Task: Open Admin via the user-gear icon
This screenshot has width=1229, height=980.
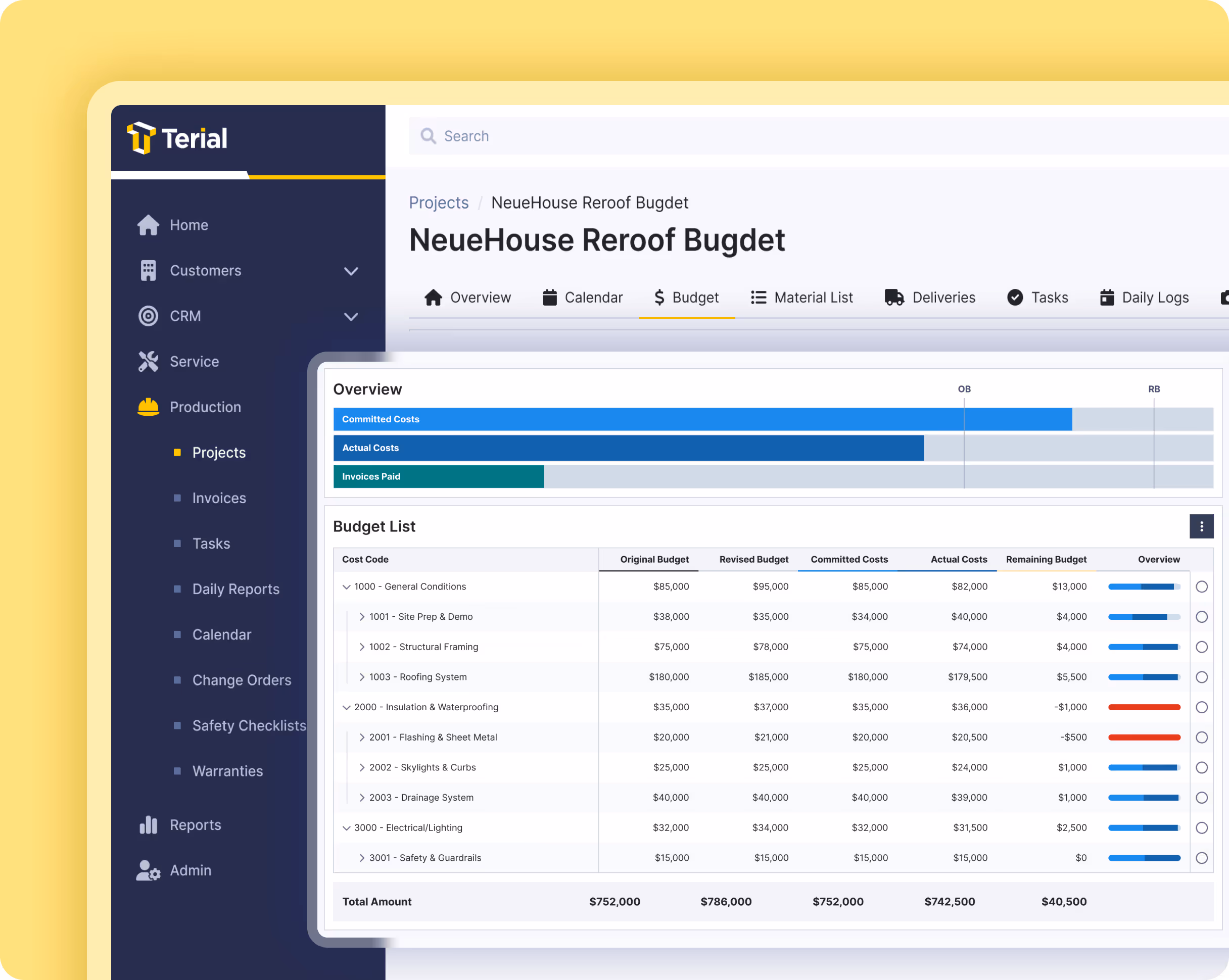Action: click(x=148, y=870)
